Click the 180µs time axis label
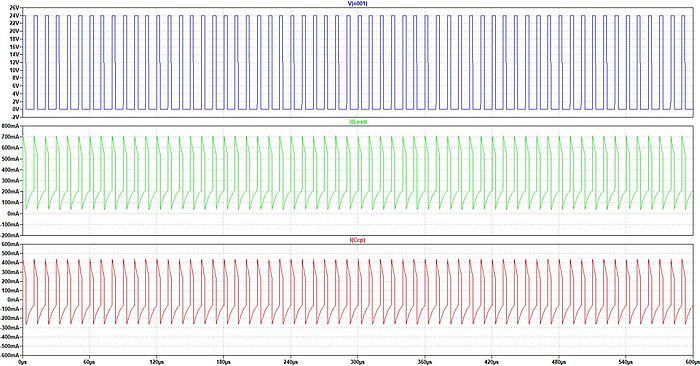Image resolution: width=700 pixels, height=366 pixels. point(223,362)
